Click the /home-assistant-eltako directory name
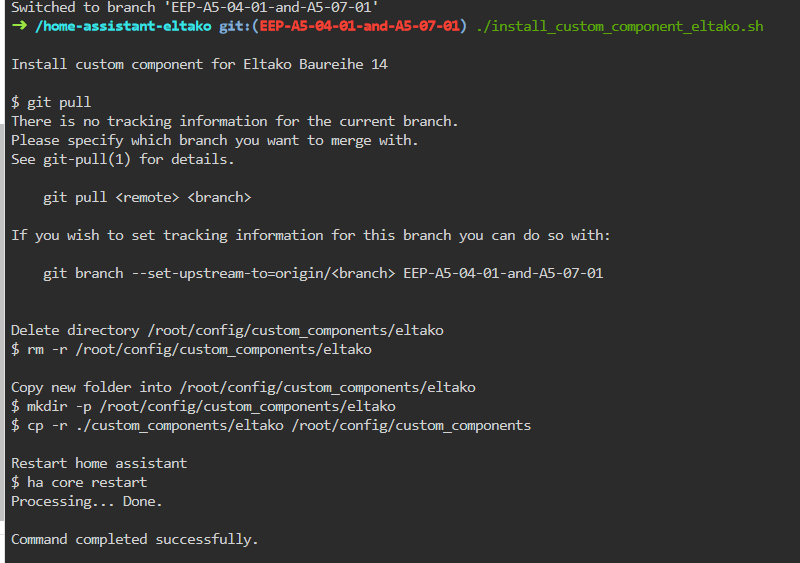This screenshot has height=563, width=800. [123, 26]
